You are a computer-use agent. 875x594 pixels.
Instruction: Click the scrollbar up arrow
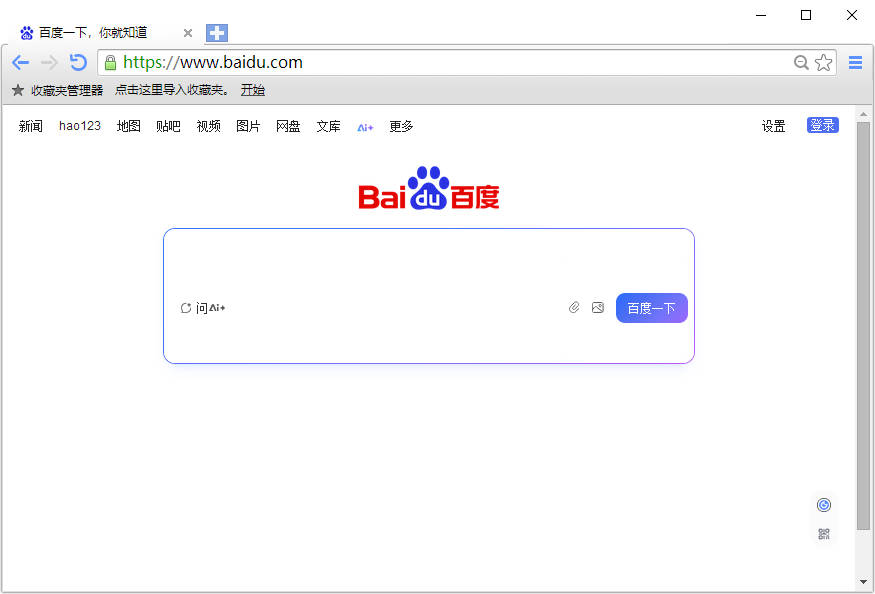click(x=864, y=114)
